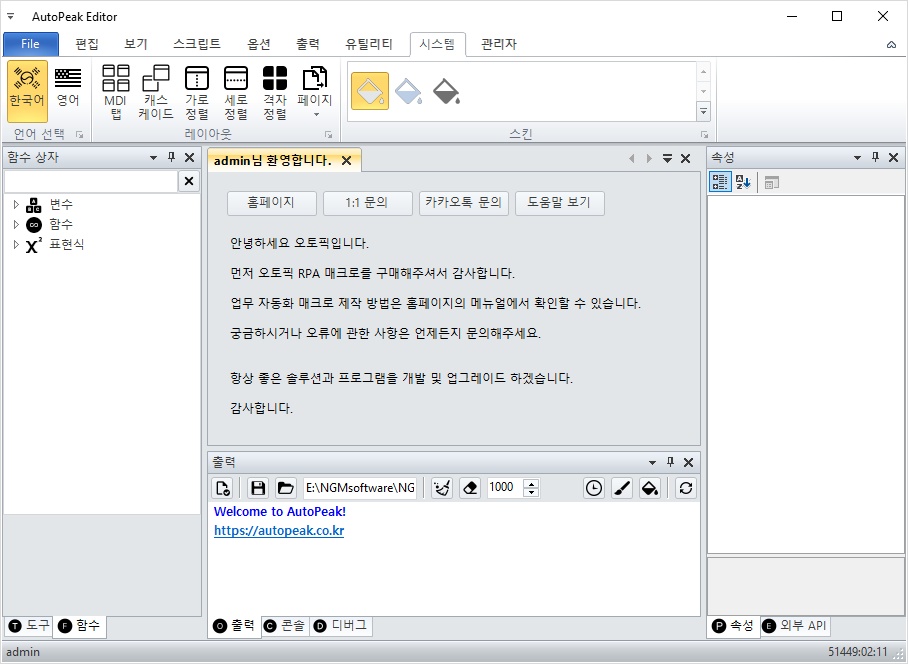Open the document tab list dropdown
Image resolution: width=908 pixels, height=664 pixels.
click(667, 158)
